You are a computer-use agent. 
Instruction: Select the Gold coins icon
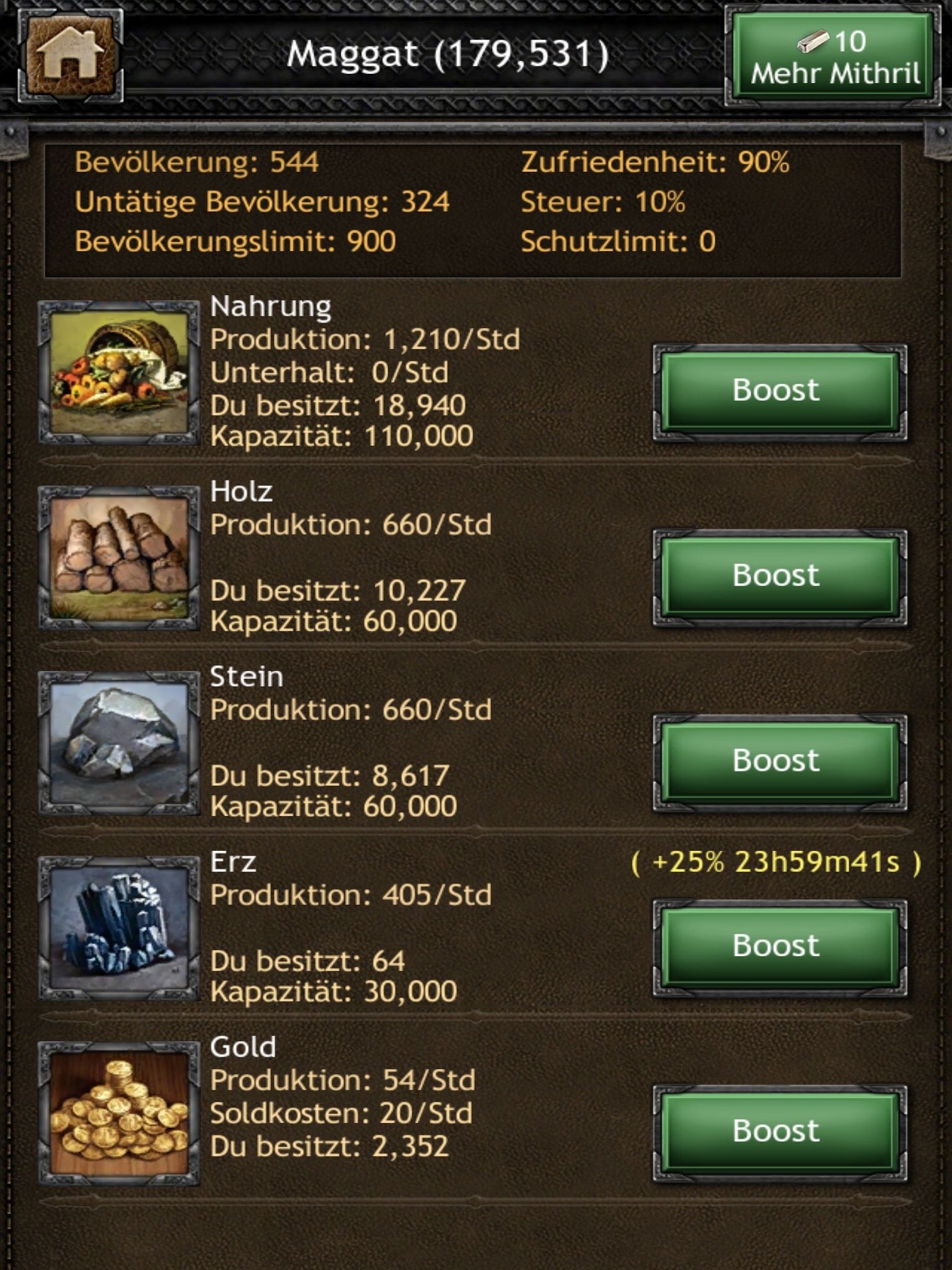click(x=119, y=1114)
